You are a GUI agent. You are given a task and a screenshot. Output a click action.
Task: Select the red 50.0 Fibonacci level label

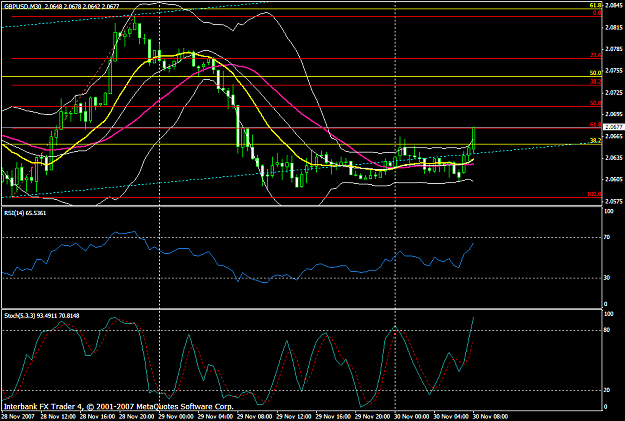[x=596, y=103]
